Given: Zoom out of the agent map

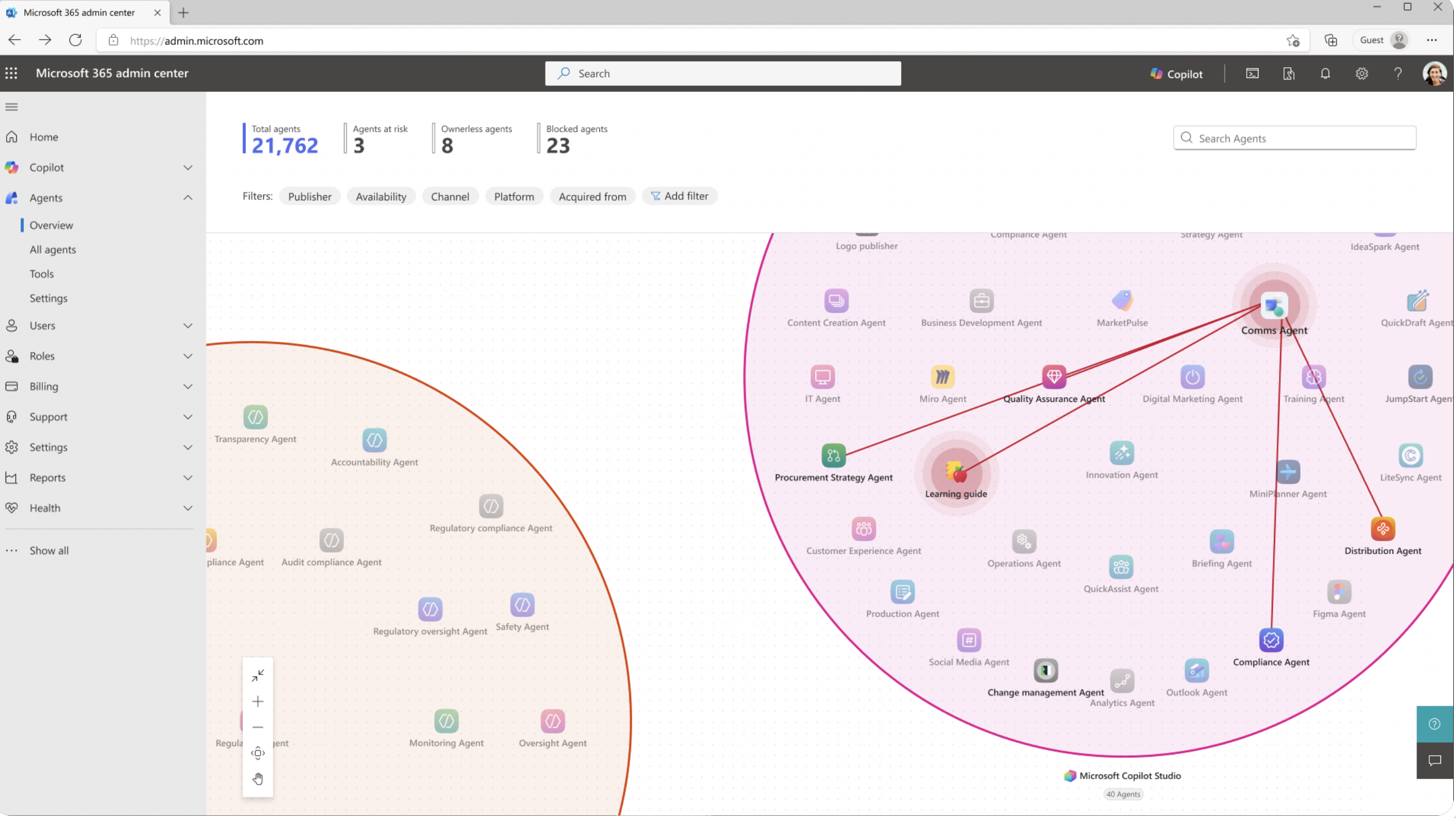Looking at the screenshot, I should pyautogui.click(x=258, y=728).
